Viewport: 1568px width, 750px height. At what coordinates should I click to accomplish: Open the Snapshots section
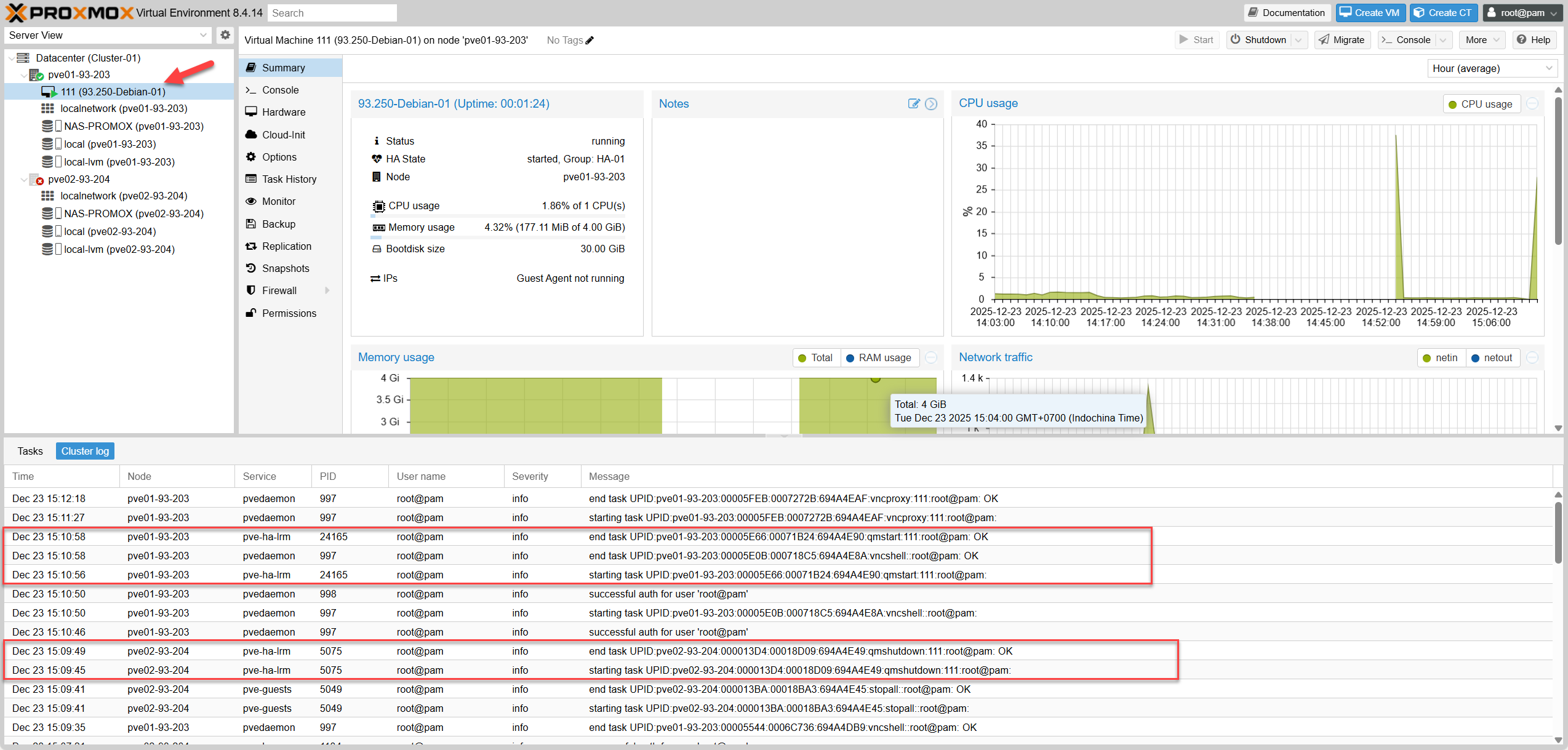(x=286, y=268)
